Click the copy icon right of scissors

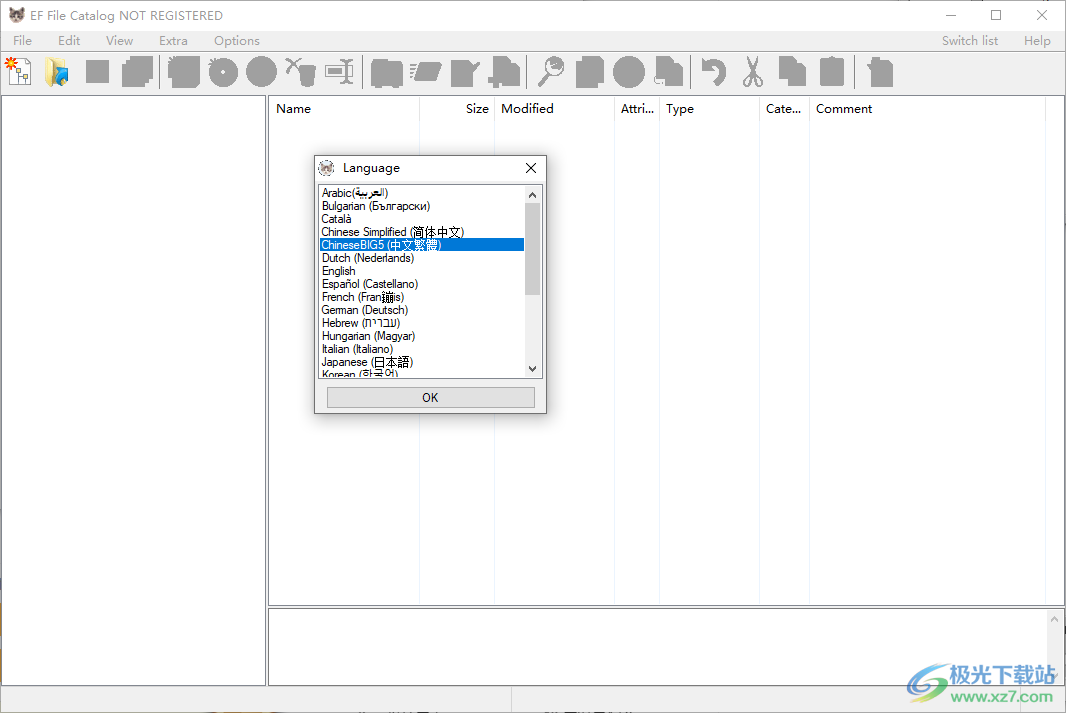click(x=792, y=72)
